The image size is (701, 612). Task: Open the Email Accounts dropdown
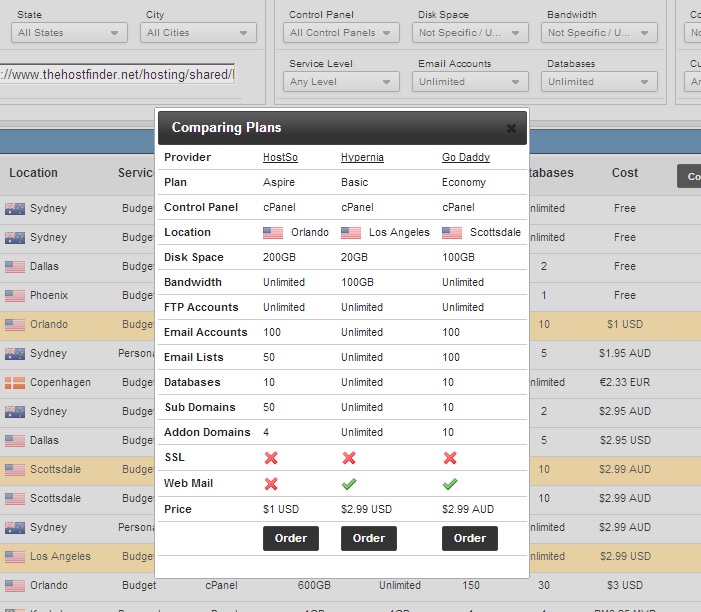point(470,82)
